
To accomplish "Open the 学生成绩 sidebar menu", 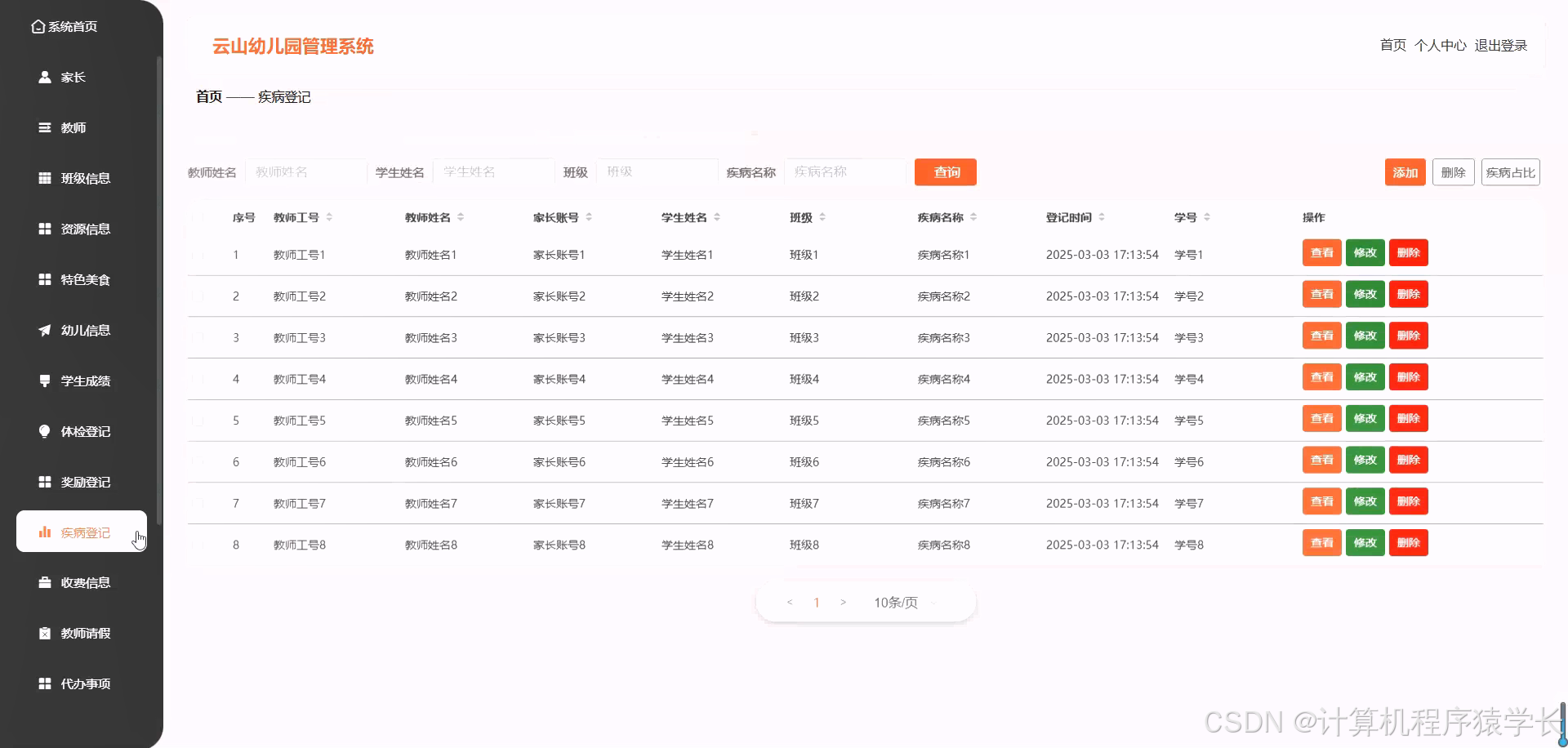I will coord(82,381).
